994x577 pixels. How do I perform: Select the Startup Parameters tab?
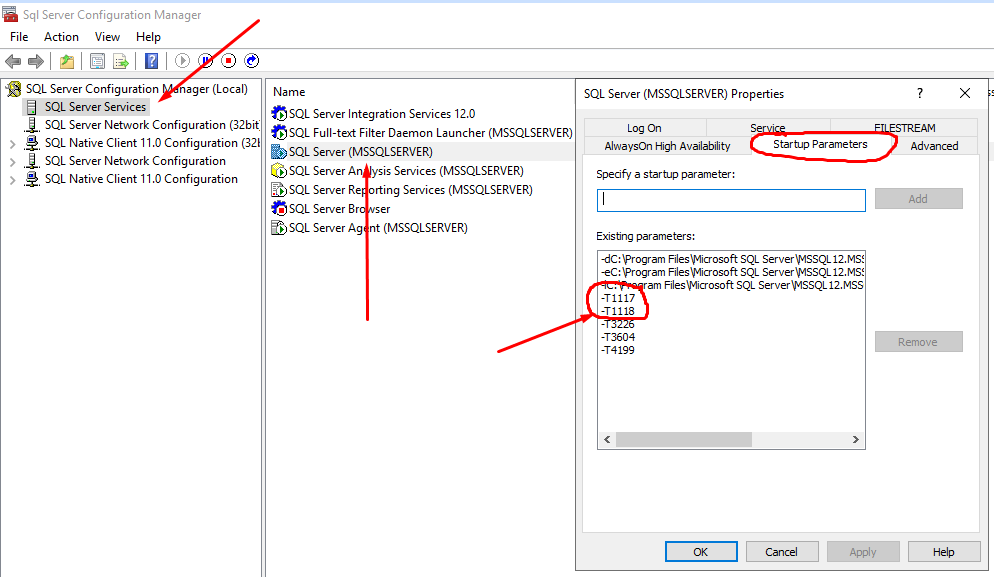[820, 145]
